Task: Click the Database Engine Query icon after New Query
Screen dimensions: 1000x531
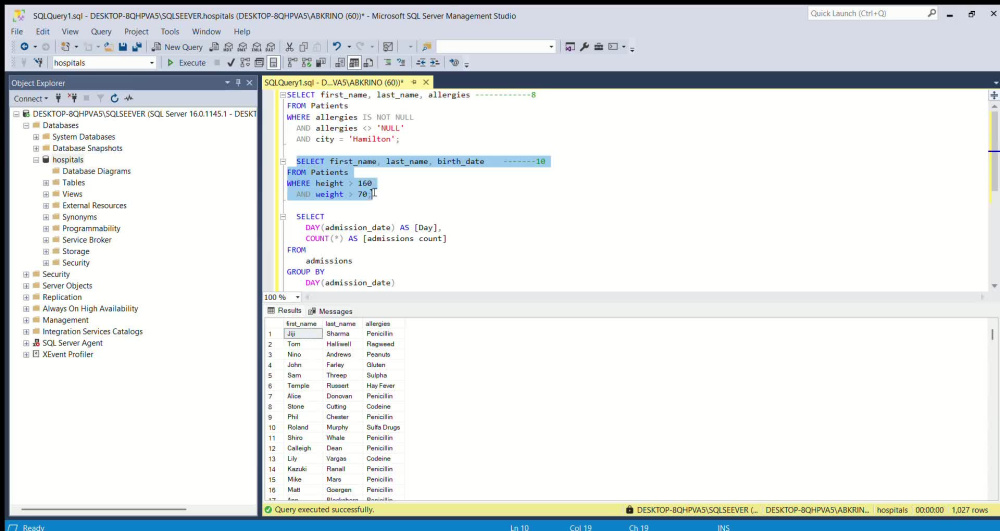Action: (x=214, y=47)
